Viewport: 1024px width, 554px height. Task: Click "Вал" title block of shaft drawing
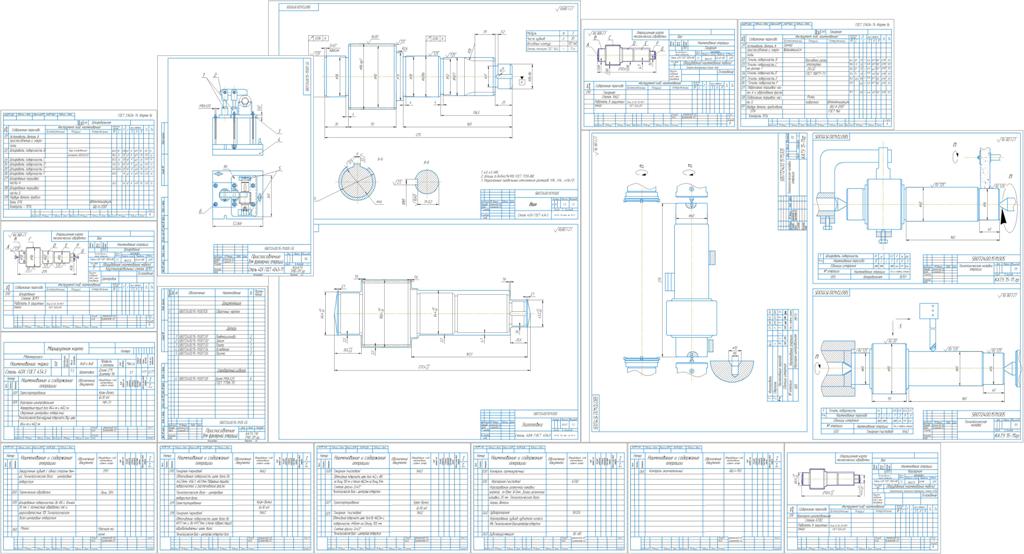(x=529, y=203)
